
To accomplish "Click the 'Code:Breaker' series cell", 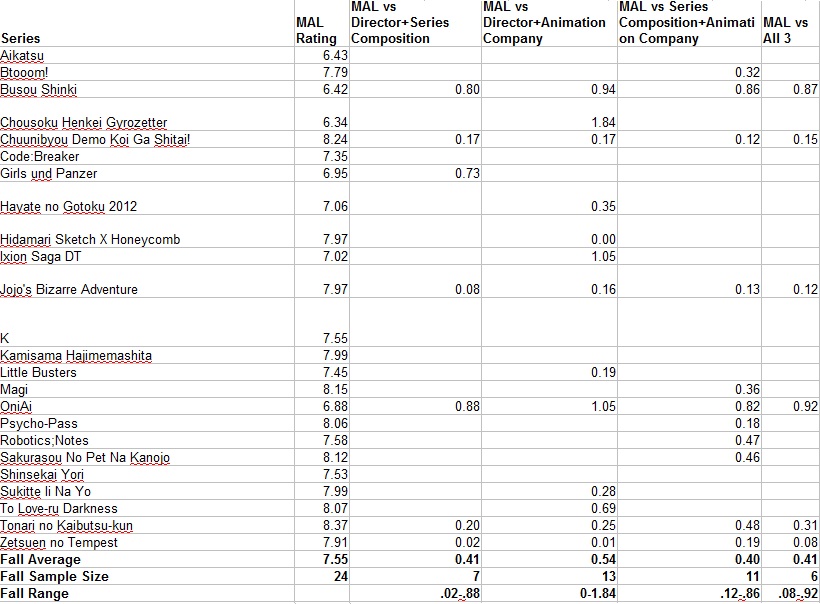I will [x=147, y=156].
